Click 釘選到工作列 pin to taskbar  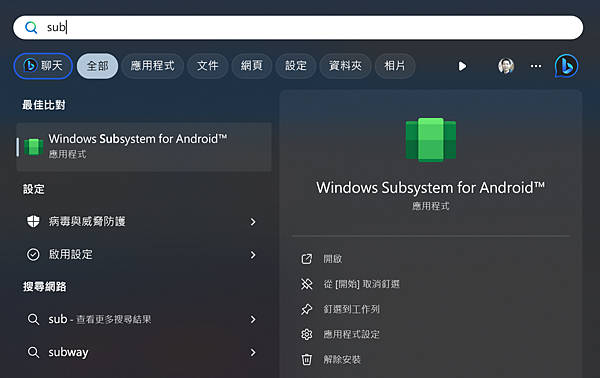tap(351, 309)
